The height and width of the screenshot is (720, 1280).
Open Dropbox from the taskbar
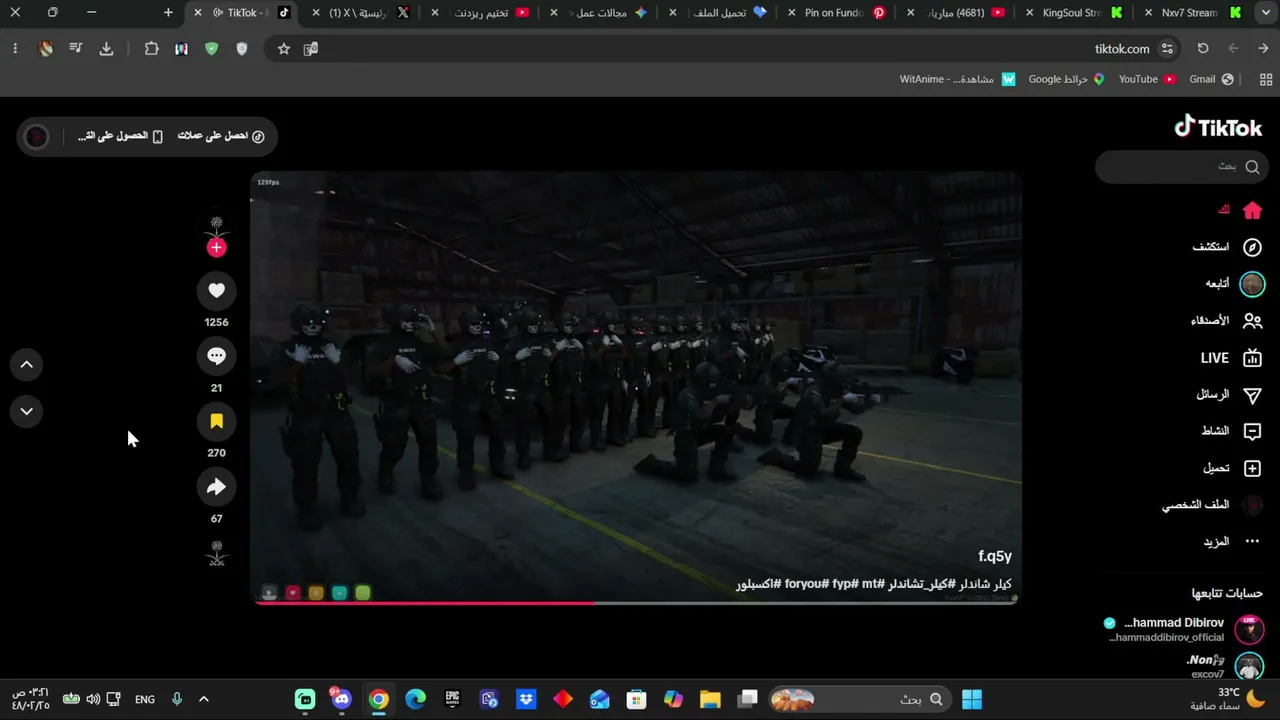[526, 699]
